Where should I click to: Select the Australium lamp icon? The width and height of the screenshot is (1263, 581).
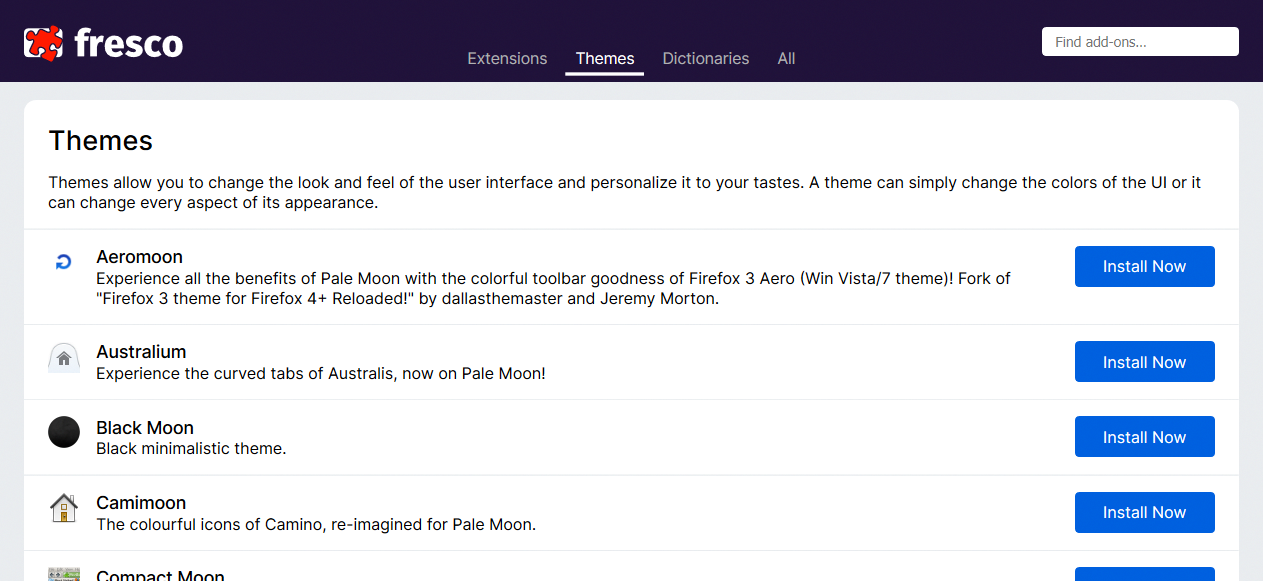[63, 358]
